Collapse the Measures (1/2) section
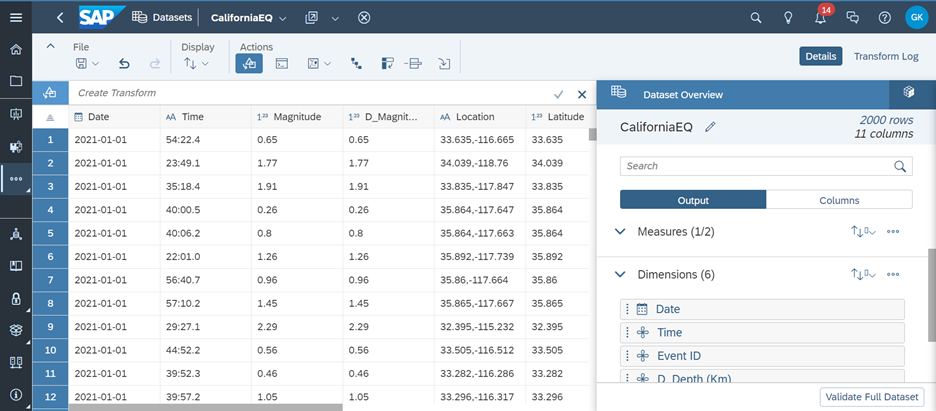936x411 pixels. 620,231
